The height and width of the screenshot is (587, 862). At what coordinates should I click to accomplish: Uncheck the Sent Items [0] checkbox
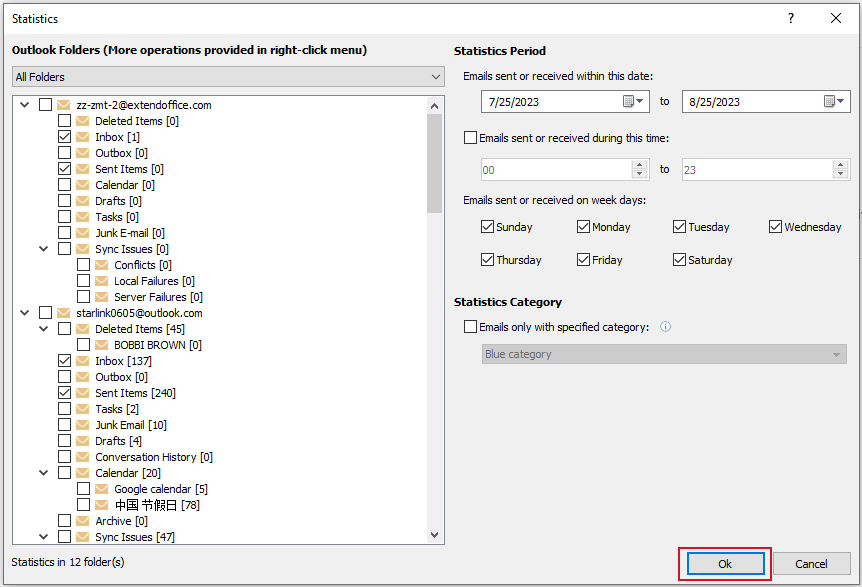[x=64, y=169]
